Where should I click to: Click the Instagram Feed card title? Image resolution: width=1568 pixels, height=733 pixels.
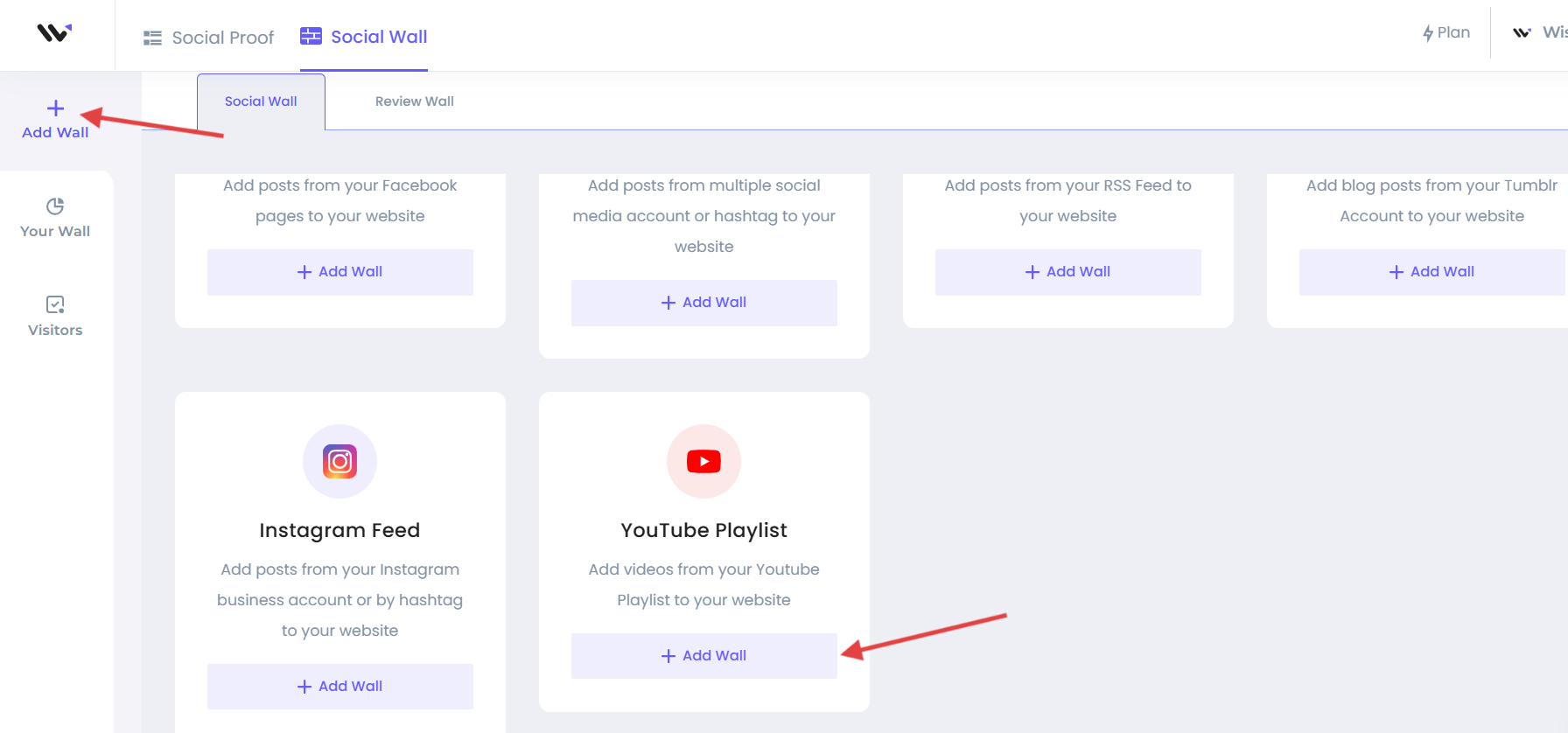339,530
